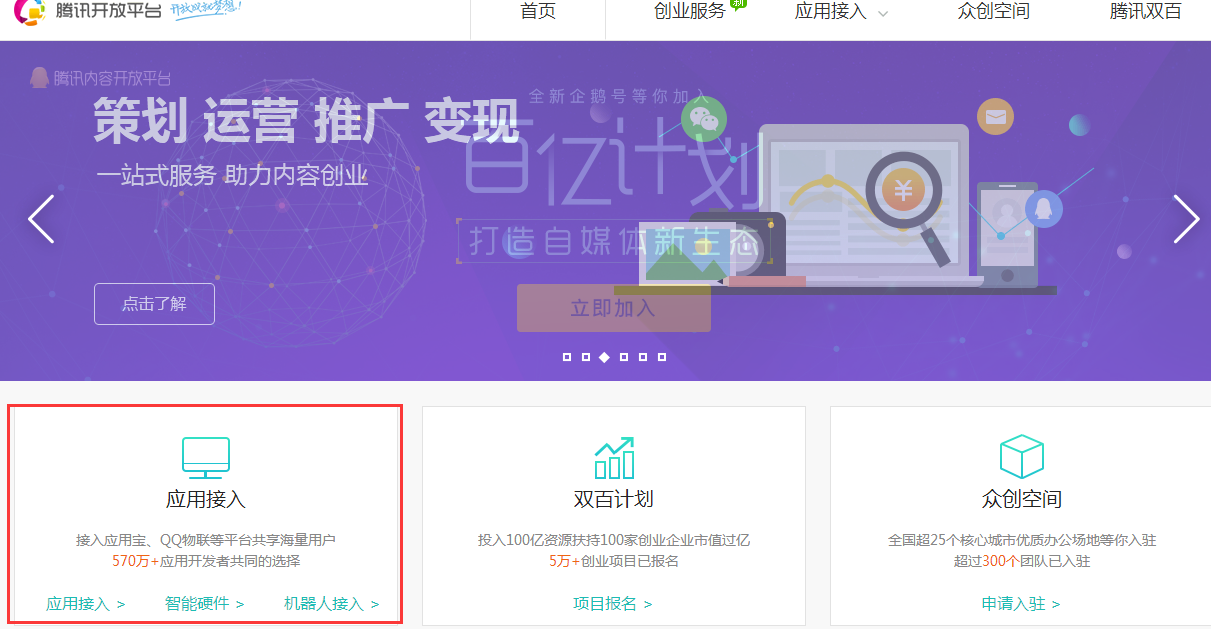Open the 机器人接入 > link

[332, 604]
